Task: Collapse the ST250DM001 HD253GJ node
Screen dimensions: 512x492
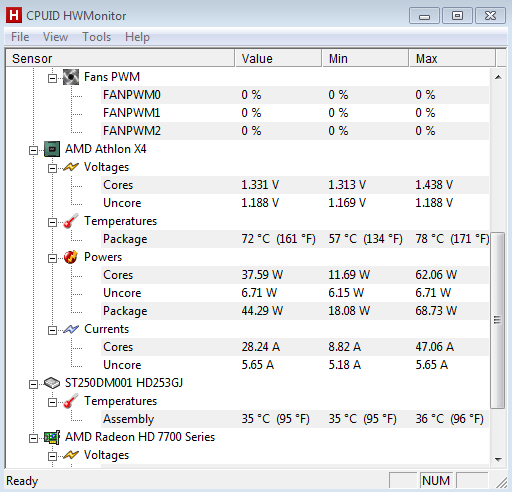Action: pos(33,385)
